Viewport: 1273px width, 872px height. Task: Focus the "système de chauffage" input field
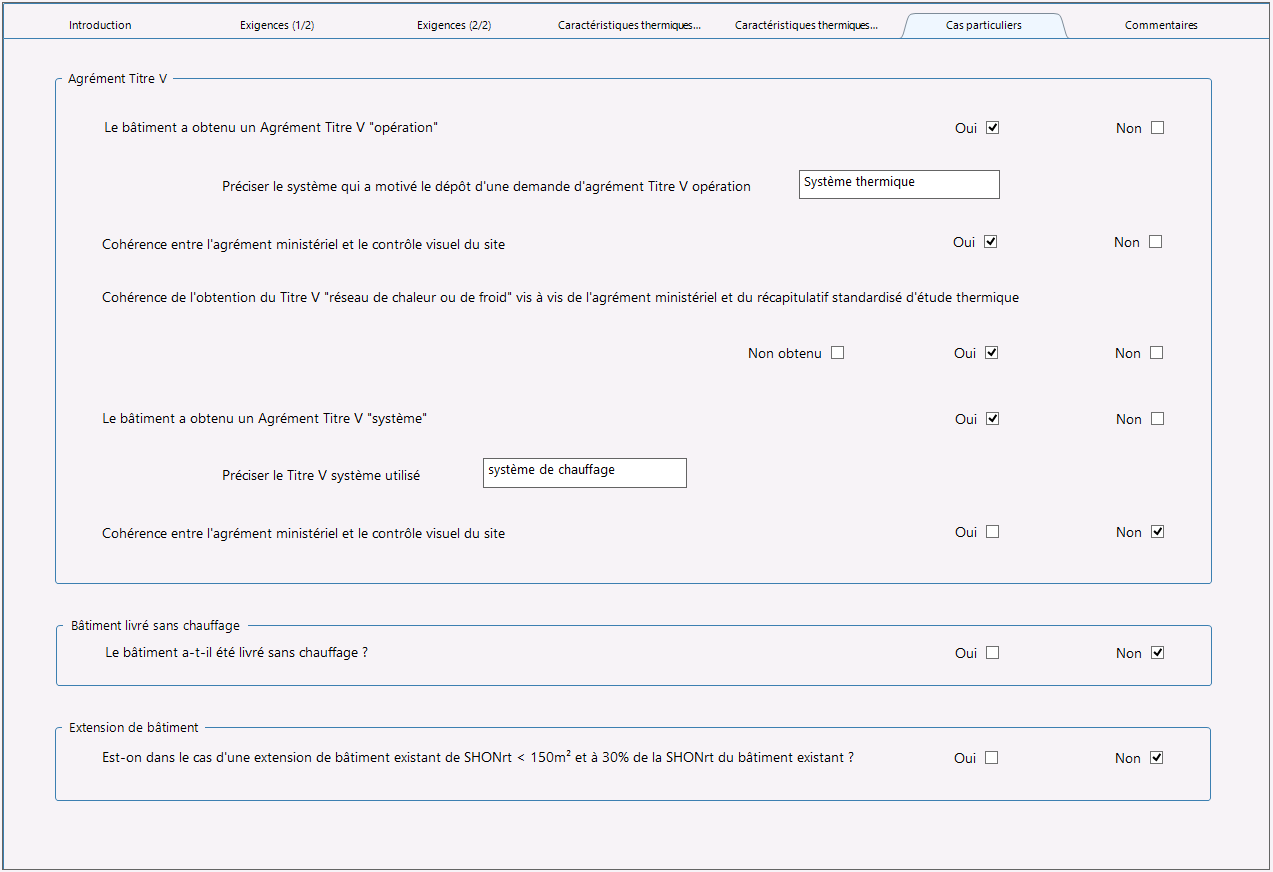(585, 473)
